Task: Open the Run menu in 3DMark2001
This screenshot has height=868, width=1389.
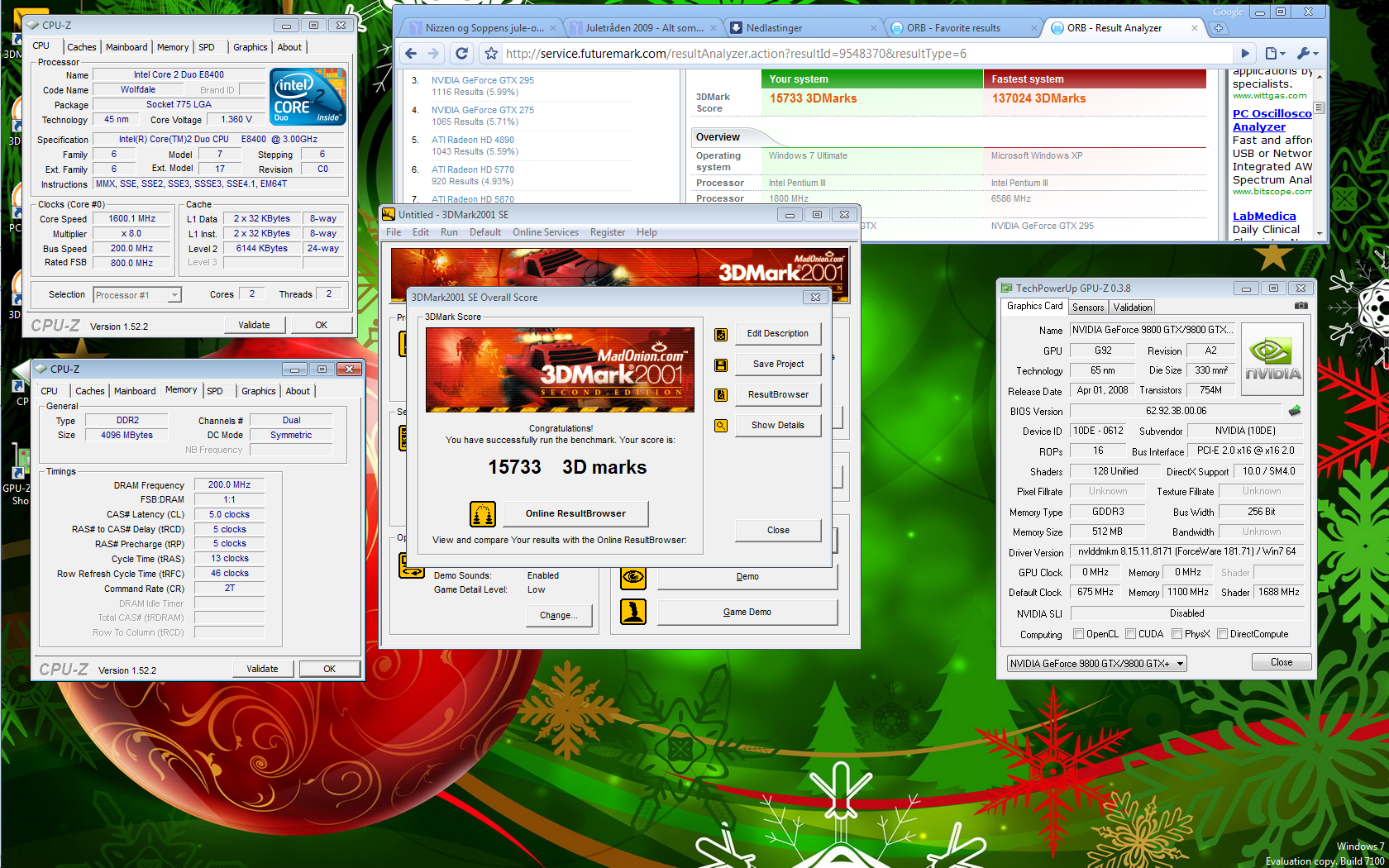Action: point(449,232)
